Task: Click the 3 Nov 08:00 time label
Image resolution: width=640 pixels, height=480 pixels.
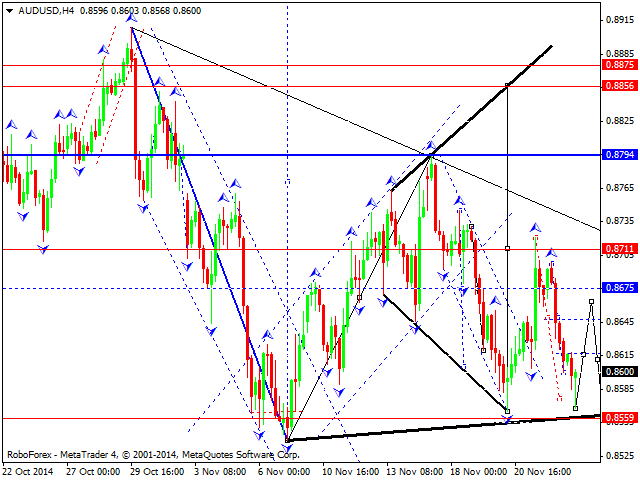Action: point(220,472)
